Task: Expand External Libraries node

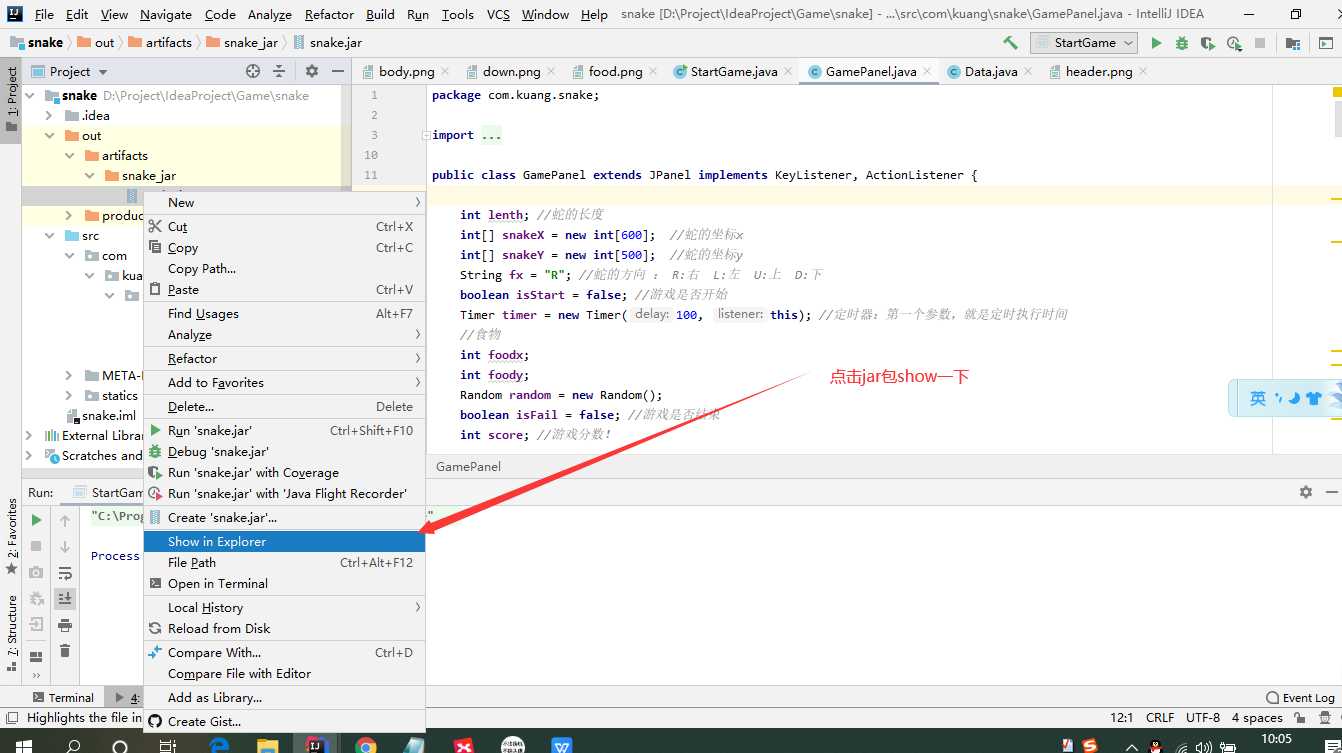Action: pos(29,436)
